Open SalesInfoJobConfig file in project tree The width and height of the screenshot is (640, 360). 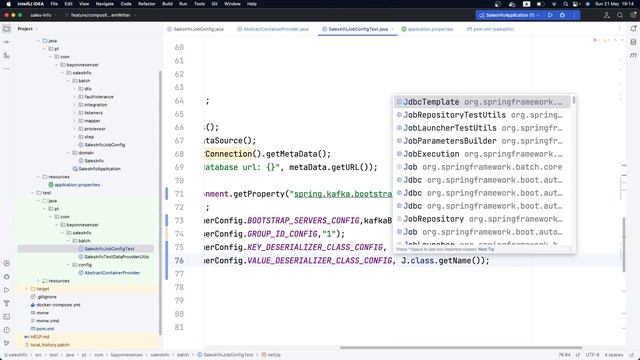click(x=104, y=145)
